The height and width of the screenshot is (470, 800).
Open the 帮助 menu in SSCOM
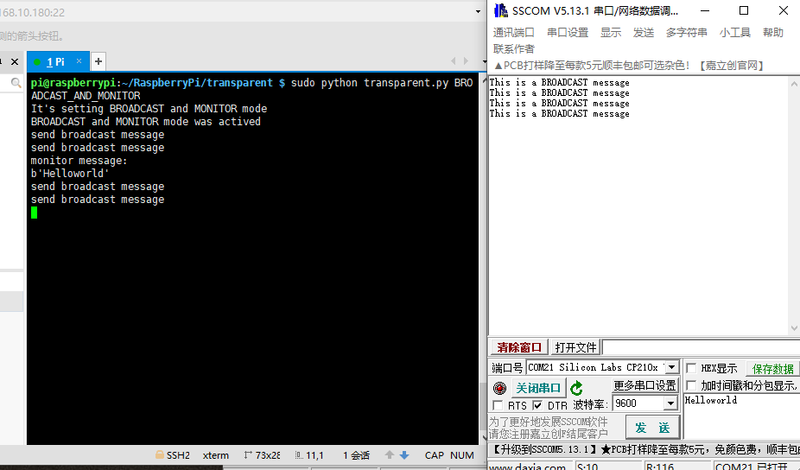click(773, 33)
